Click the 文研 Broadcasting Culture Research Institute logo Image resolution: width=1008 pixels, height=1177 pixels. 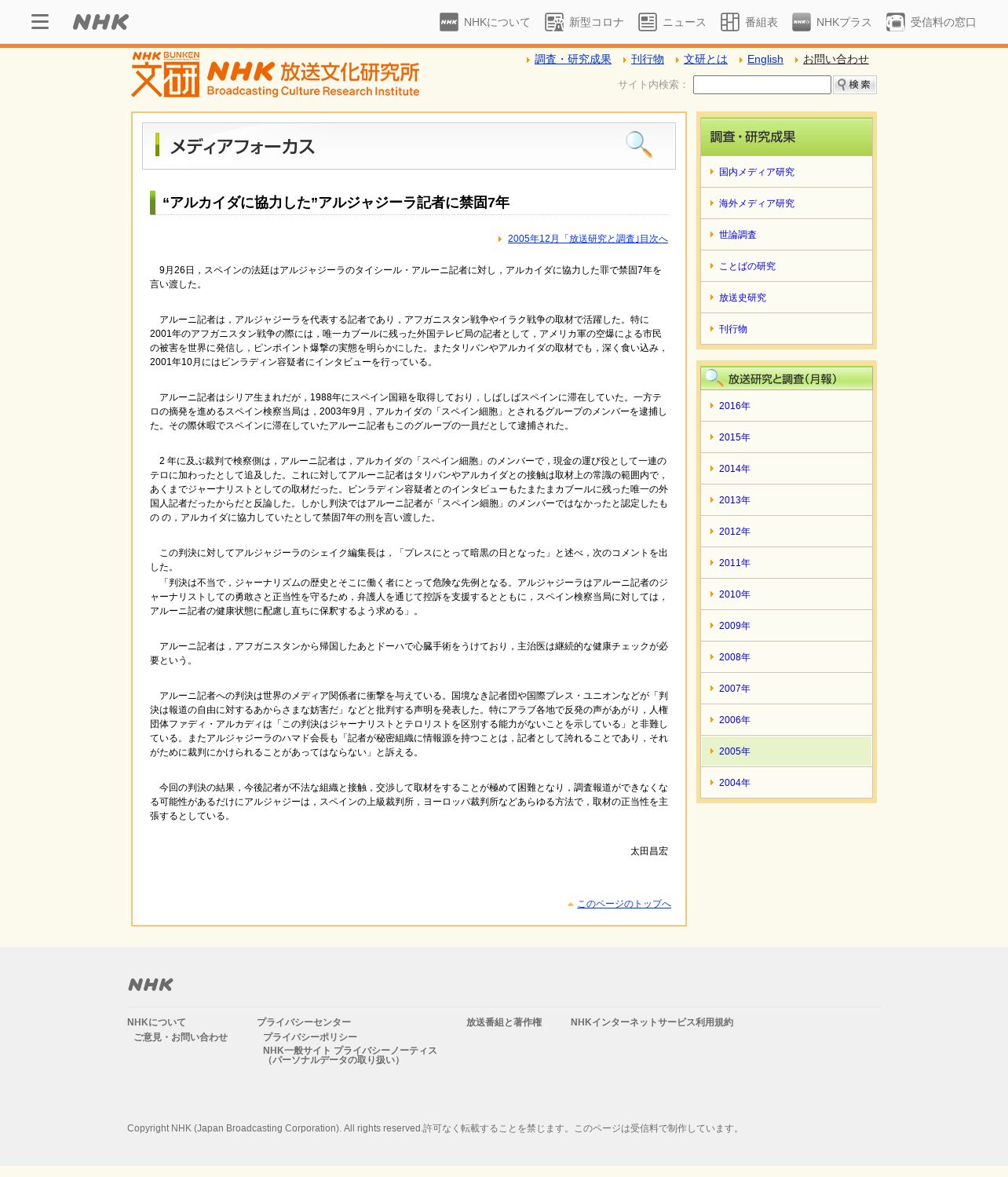click(276, 75)
